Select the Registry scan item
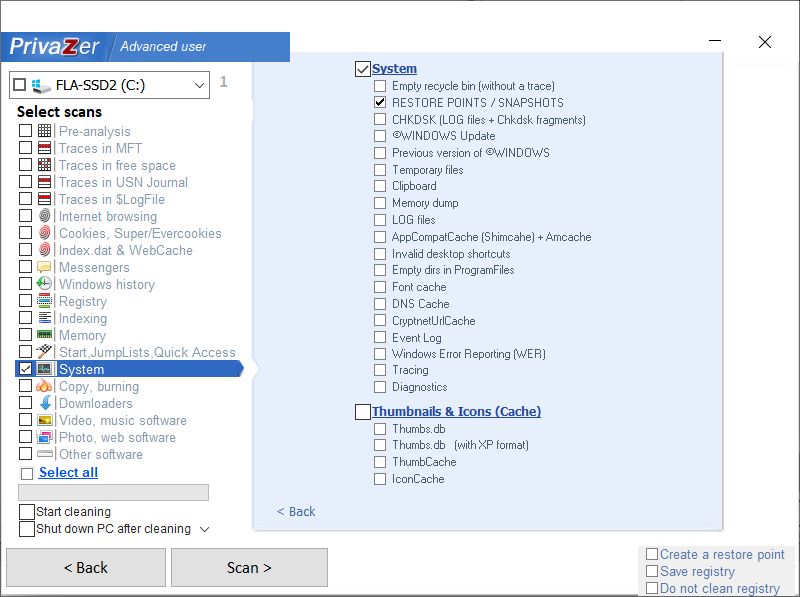The height and width of the screenshot is (597, 800). (x=82, y=301)
